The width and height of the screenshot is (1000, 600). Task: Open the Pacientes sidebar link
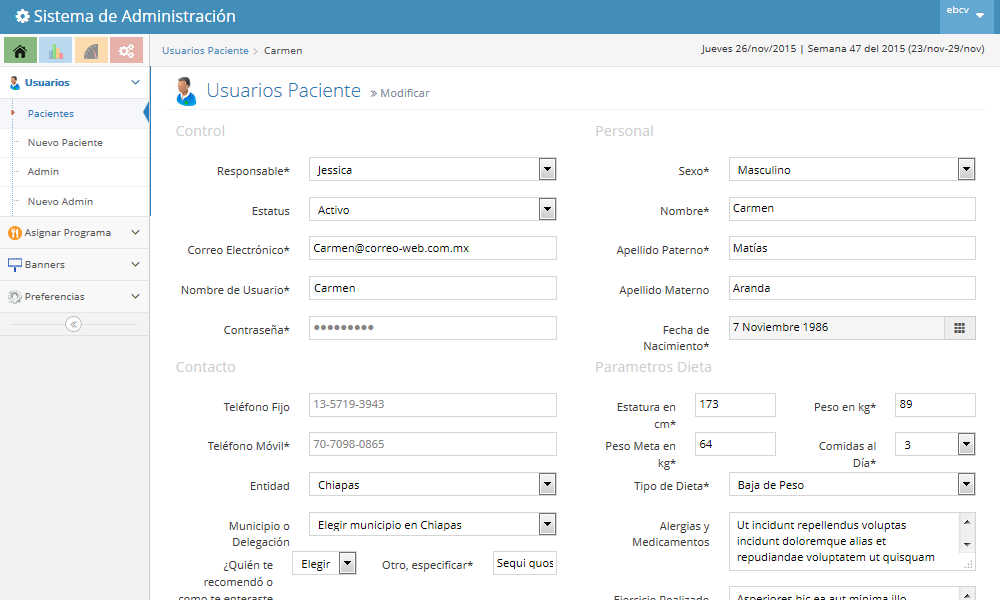coord(51,114)
